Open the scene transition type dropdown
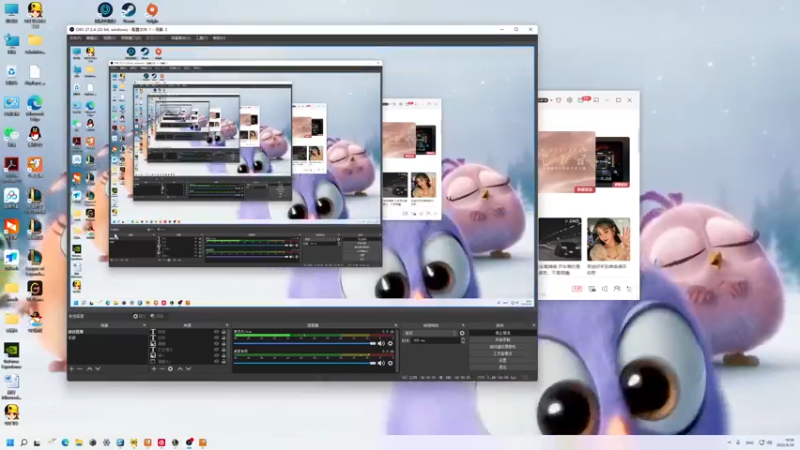 (430, 333)
